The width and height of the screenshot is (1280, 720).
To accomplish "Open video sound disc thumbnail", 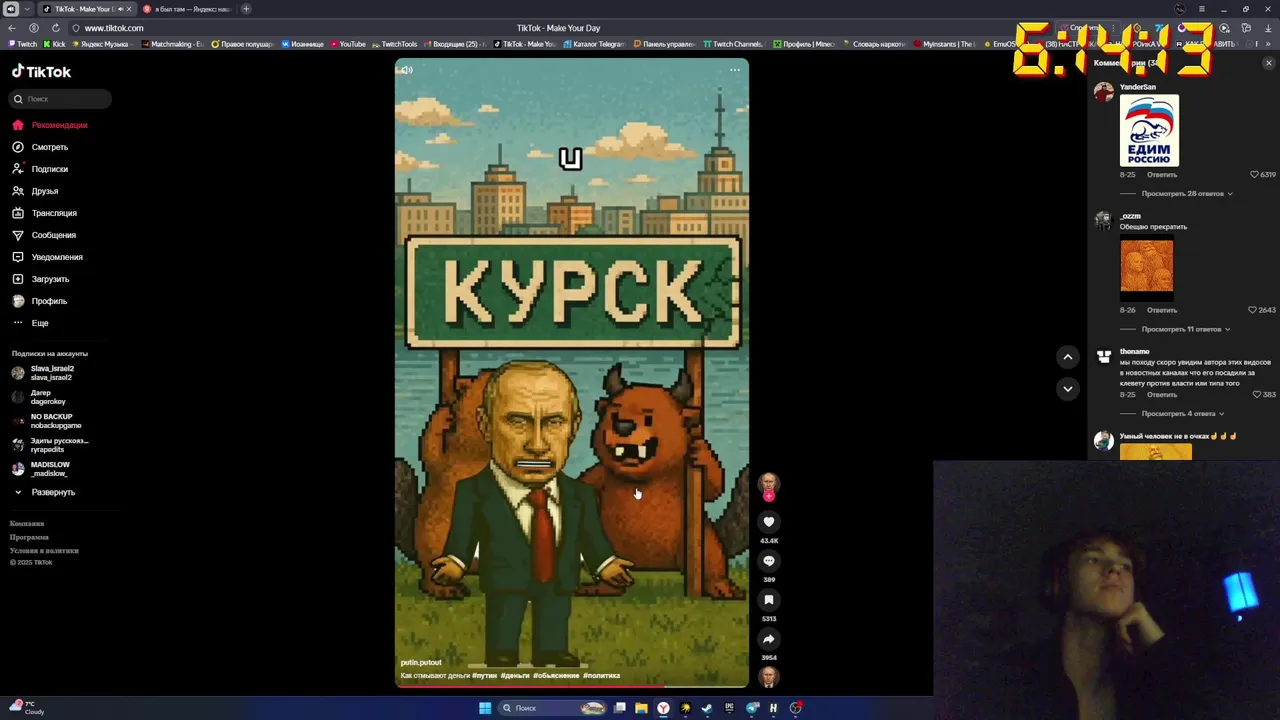I will [769, 677].
